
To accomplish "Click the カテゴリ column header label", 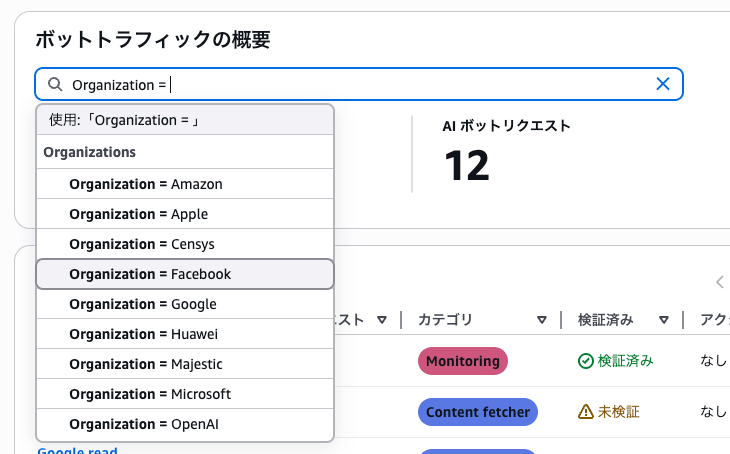I will click(445, 320).
